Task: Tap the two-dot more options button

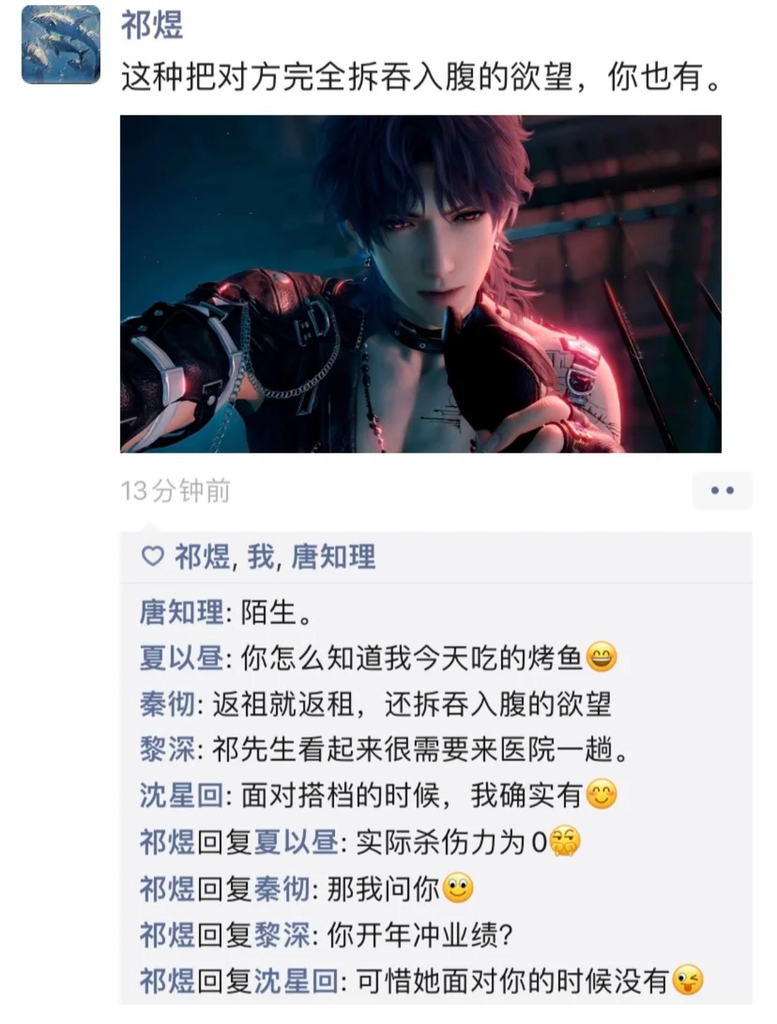Action: pyautogui.click(x=722, y=490)
